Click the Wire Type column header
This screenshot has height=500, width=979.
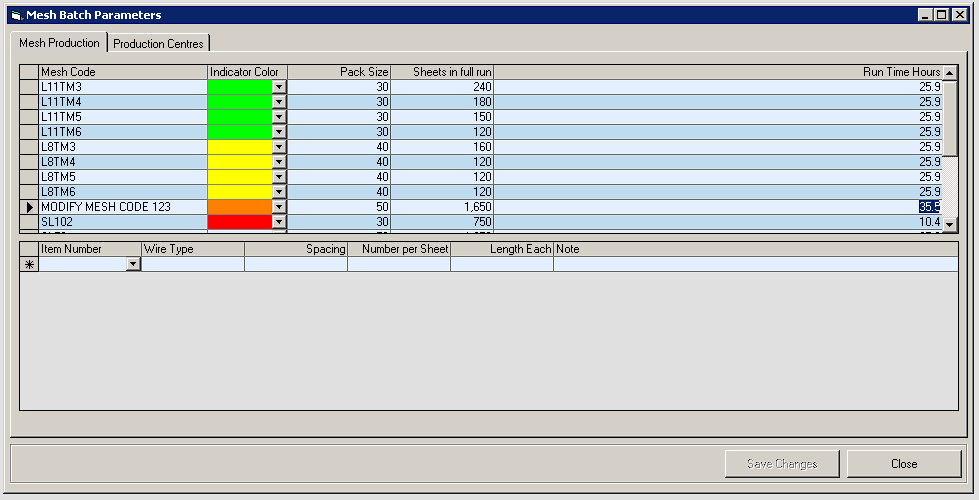click(x=193, y=249)
